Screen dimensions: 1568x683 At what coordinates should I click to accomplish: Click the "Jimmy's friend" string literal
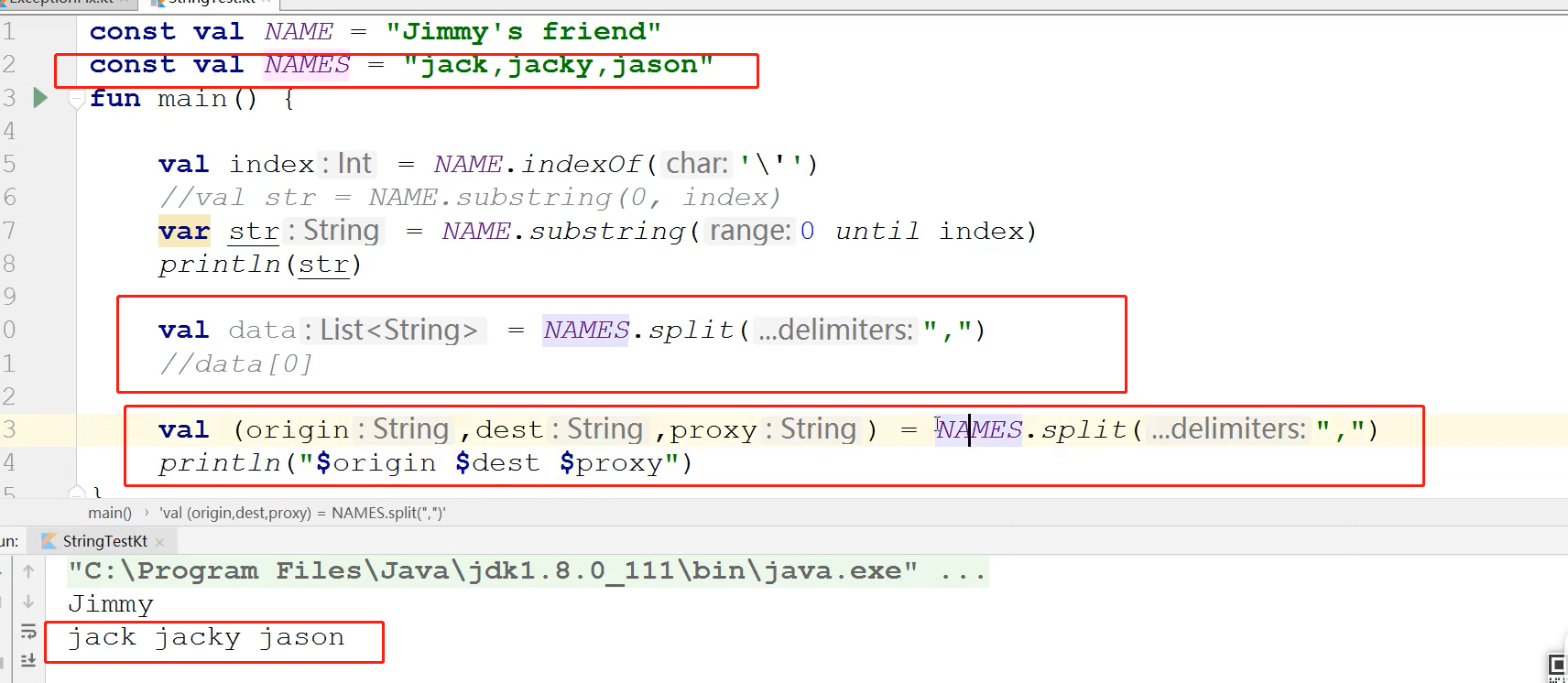tap(523, 31)
